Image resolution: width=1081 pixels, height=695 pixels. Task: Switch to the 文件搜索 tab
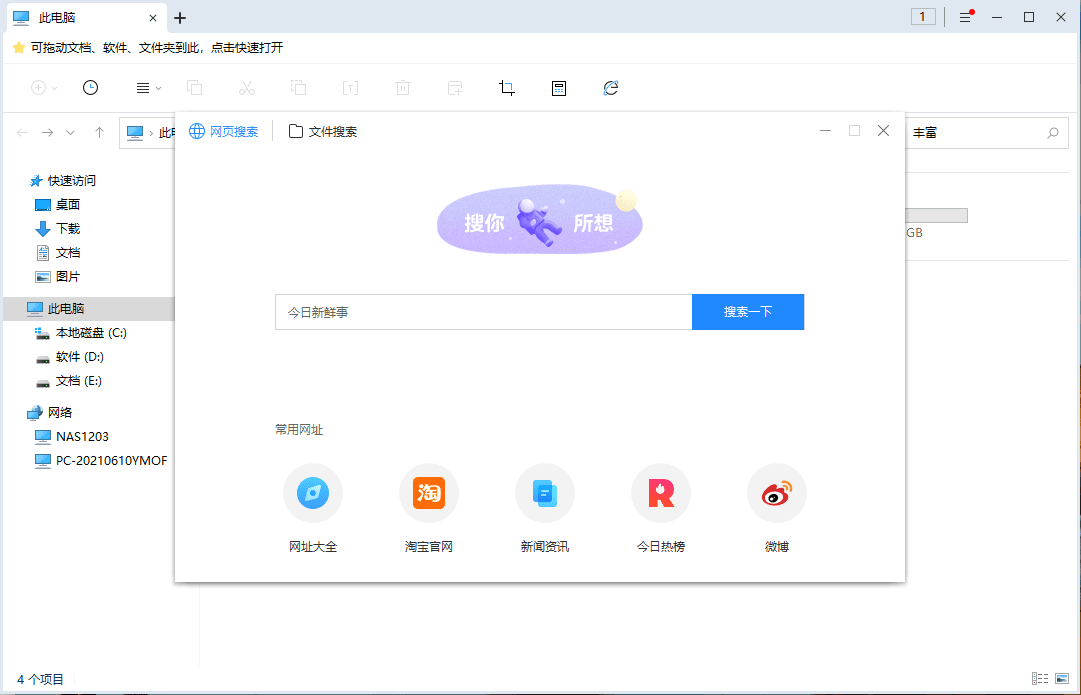tap(322, 130)
